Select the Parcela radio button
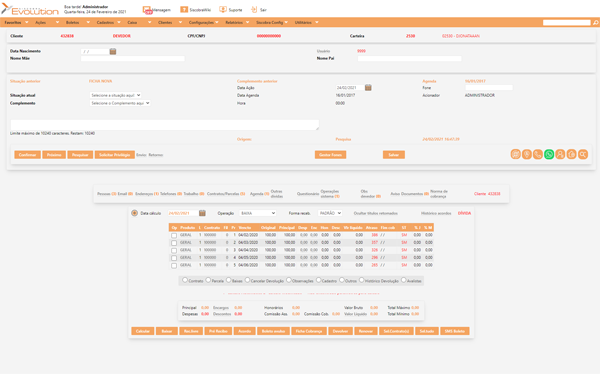The width and height of the screenshot is (600, 374). [x=208, y=280]
